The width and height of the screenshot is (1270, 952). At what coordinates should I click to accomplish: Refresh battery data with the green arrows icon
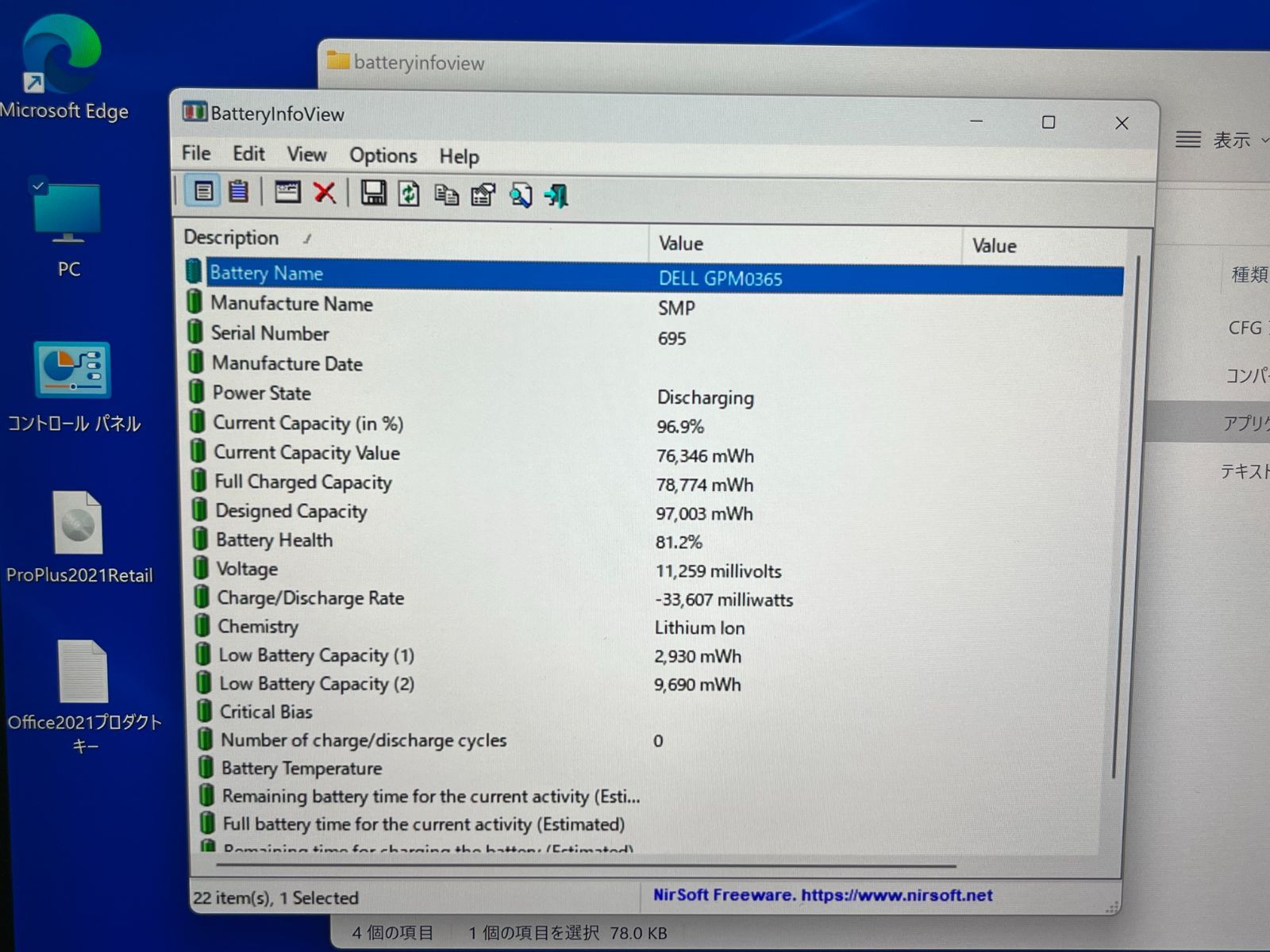tap(409, 194)
